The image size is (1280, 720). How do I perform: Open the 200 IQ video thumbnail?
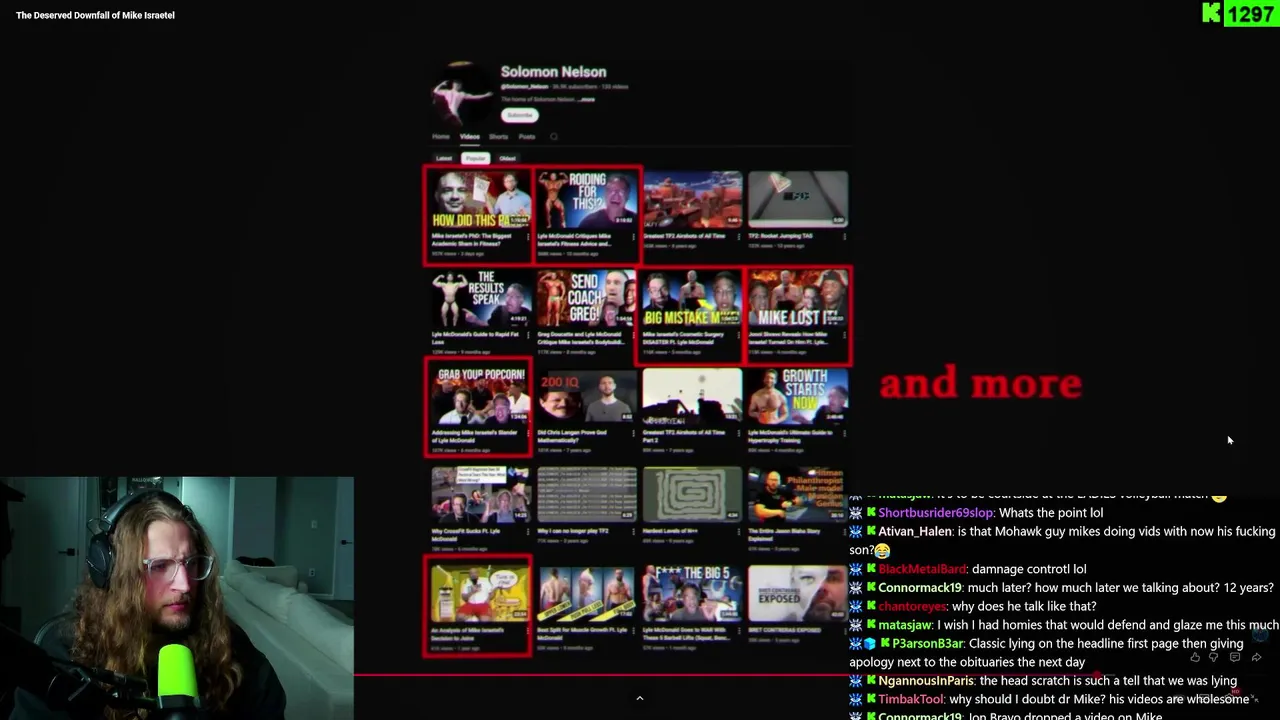[586, 396]
